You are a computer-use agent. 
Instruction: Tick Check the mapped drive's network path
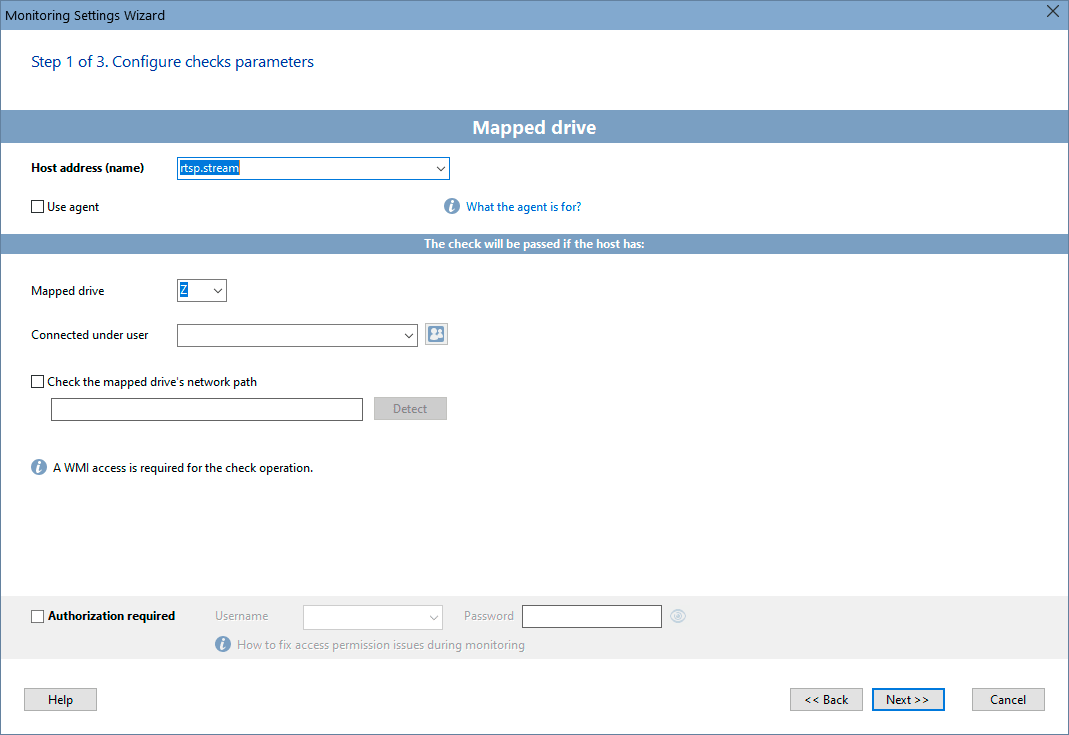click(38, 381)
